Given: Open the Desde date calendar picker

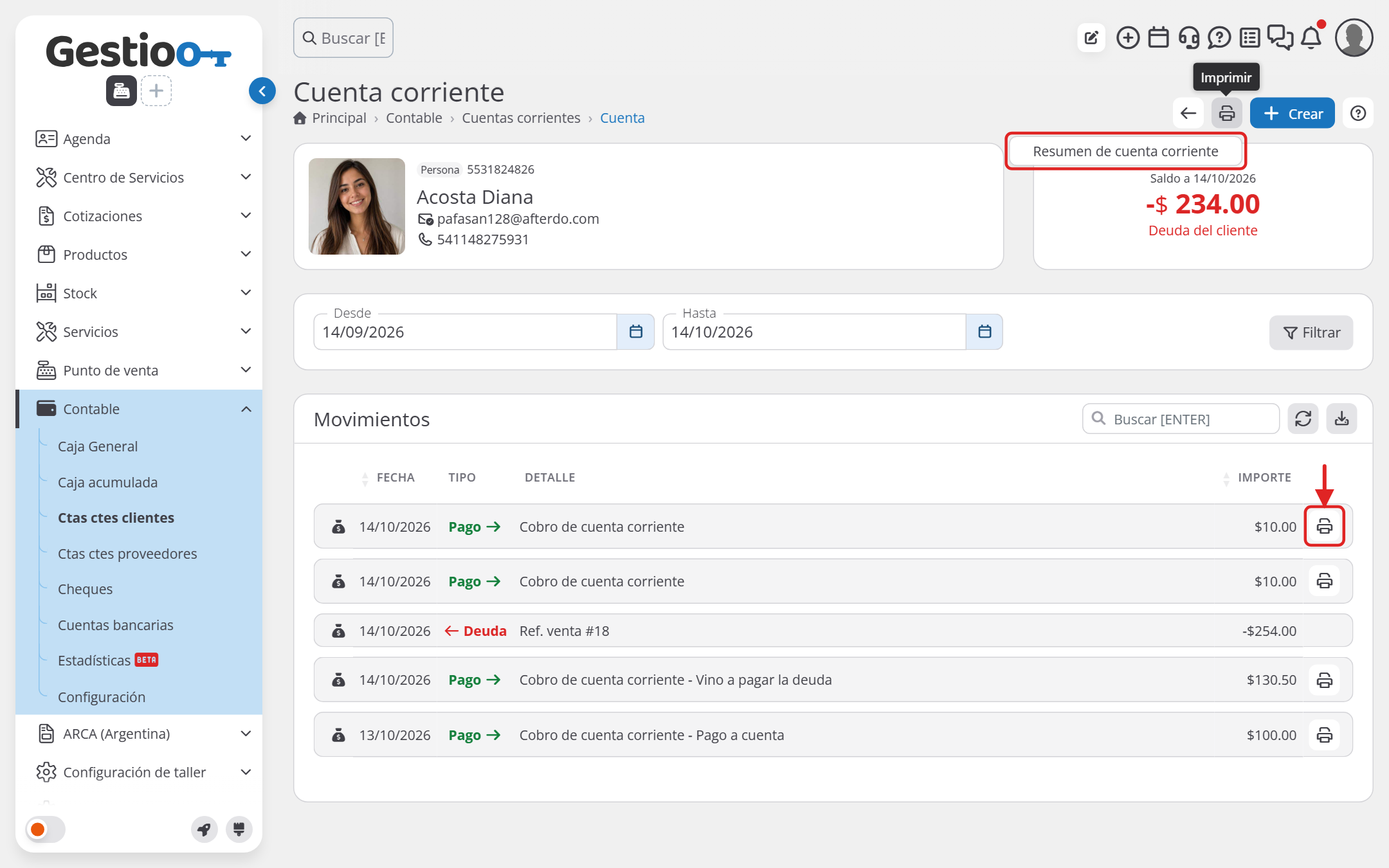Looking at the screenshot, I should 636,332.
